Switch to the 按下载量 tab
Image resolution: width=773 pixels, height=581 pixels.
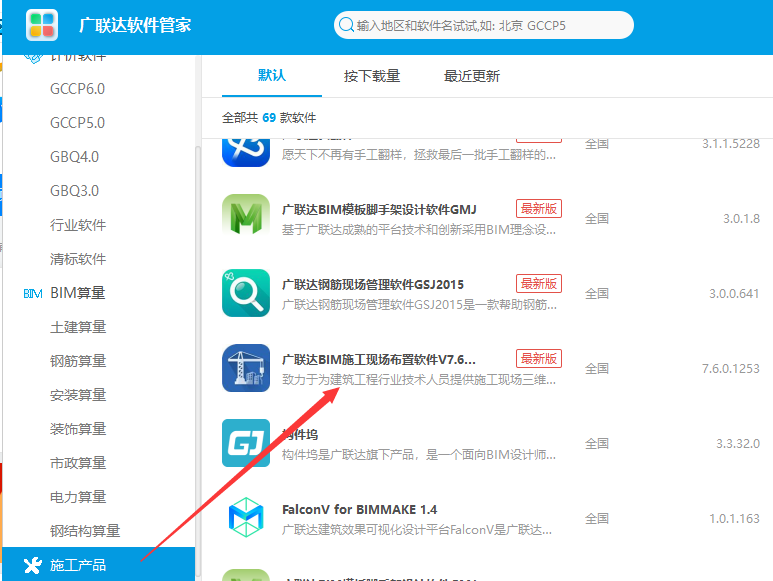point(372,76)
